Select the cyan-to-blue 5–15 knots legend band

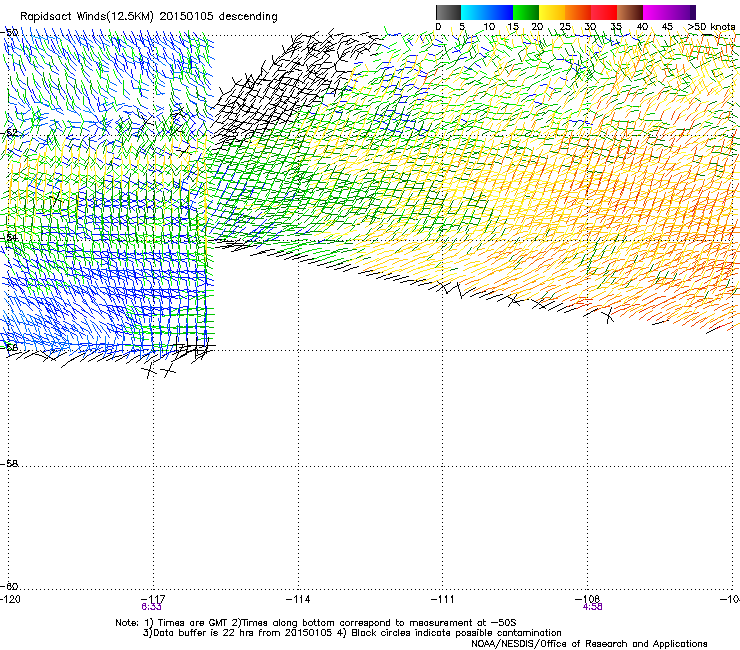click(x=487, y=12)
